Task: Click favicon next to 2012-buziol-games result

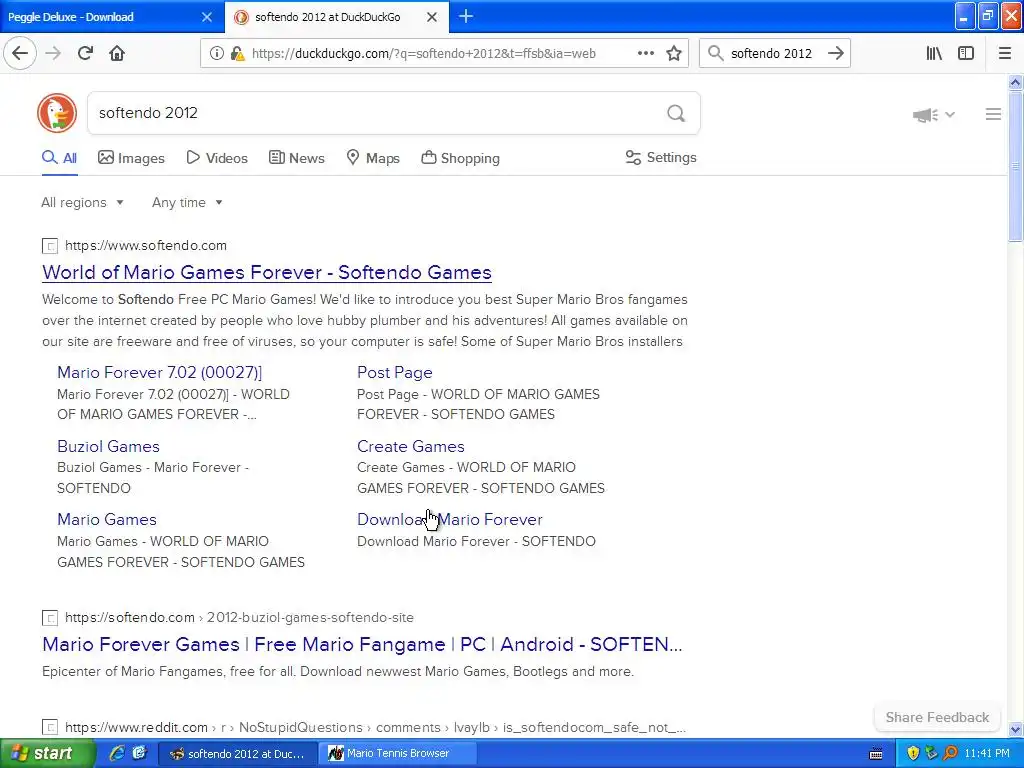Action: point(50,618)
